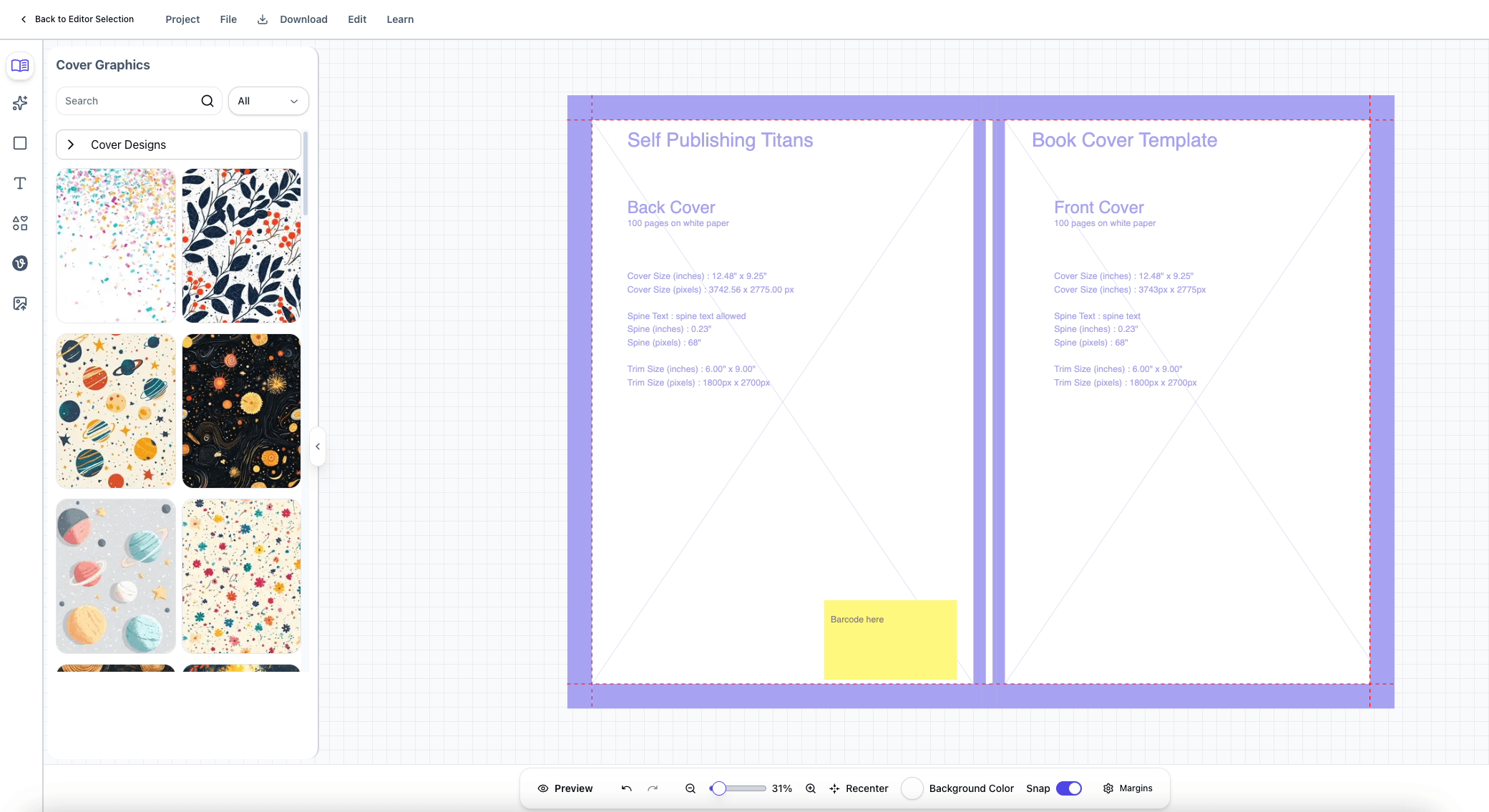Expand the Cover Designs section
The height and width of the screenshot is (812, 1489).
click(x=178, y=145)
